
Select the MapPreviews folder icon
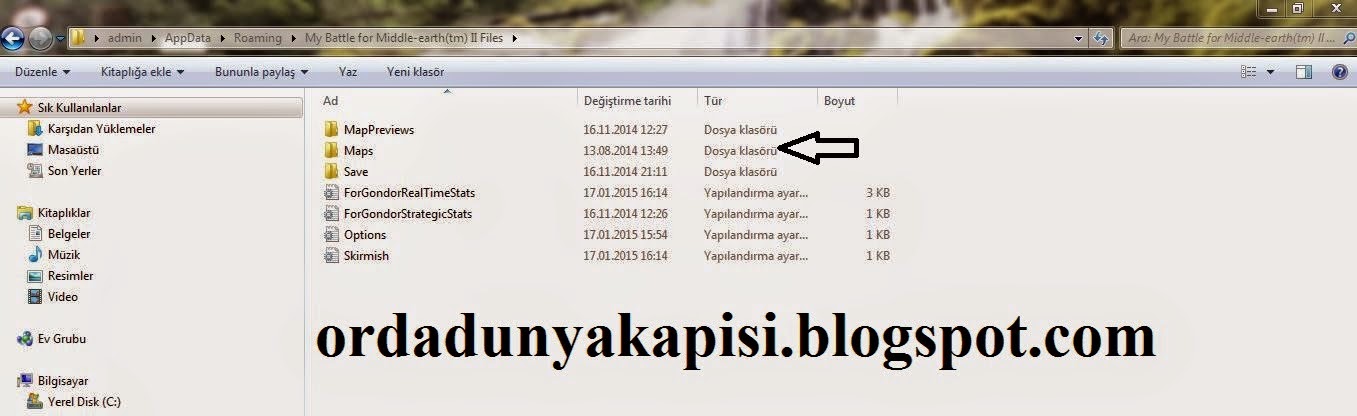pos(332,130)
